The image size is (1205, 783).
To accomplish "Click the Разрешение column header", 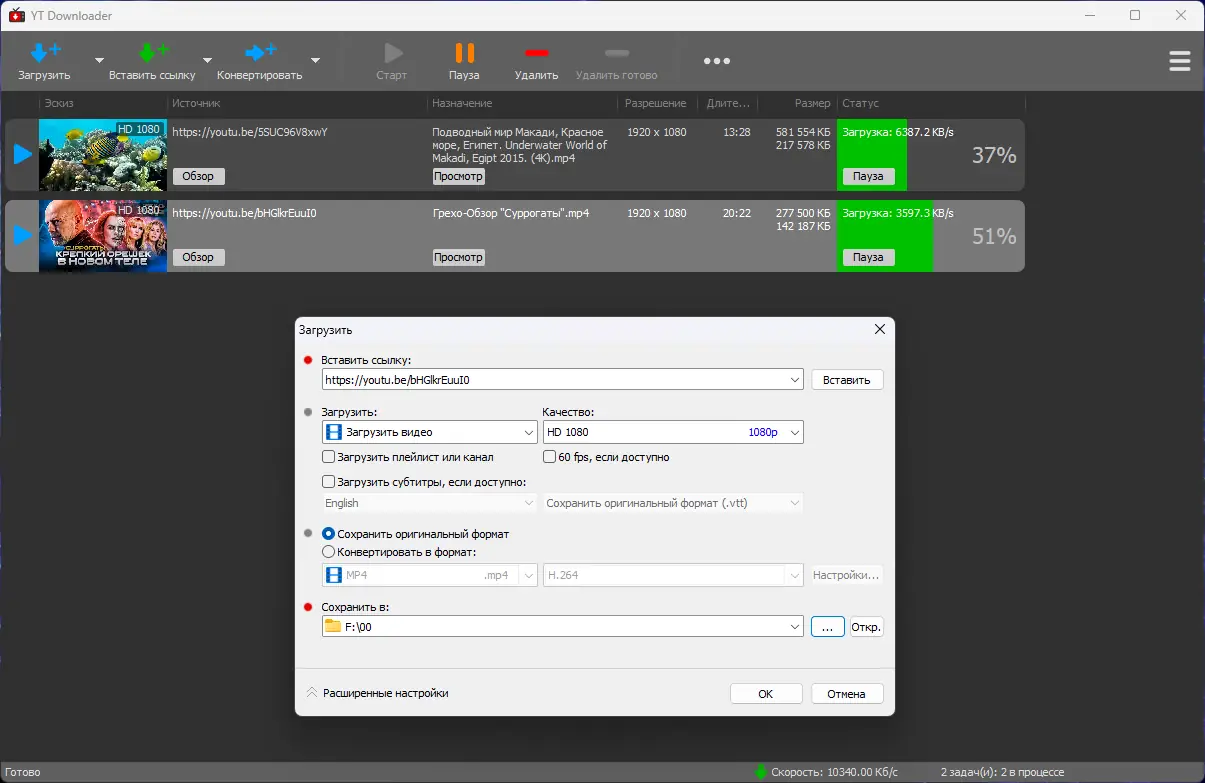I will tap(657, 103).
